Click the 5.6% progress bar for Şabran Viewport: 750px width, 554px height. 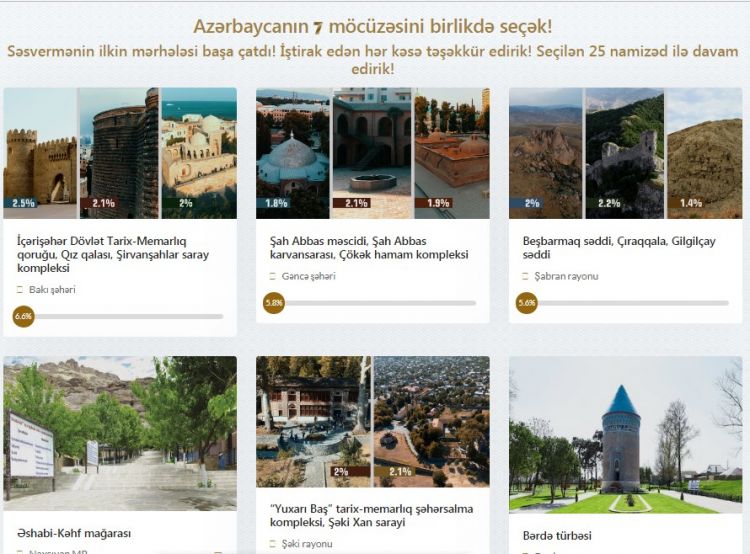(x=623, y=303)
